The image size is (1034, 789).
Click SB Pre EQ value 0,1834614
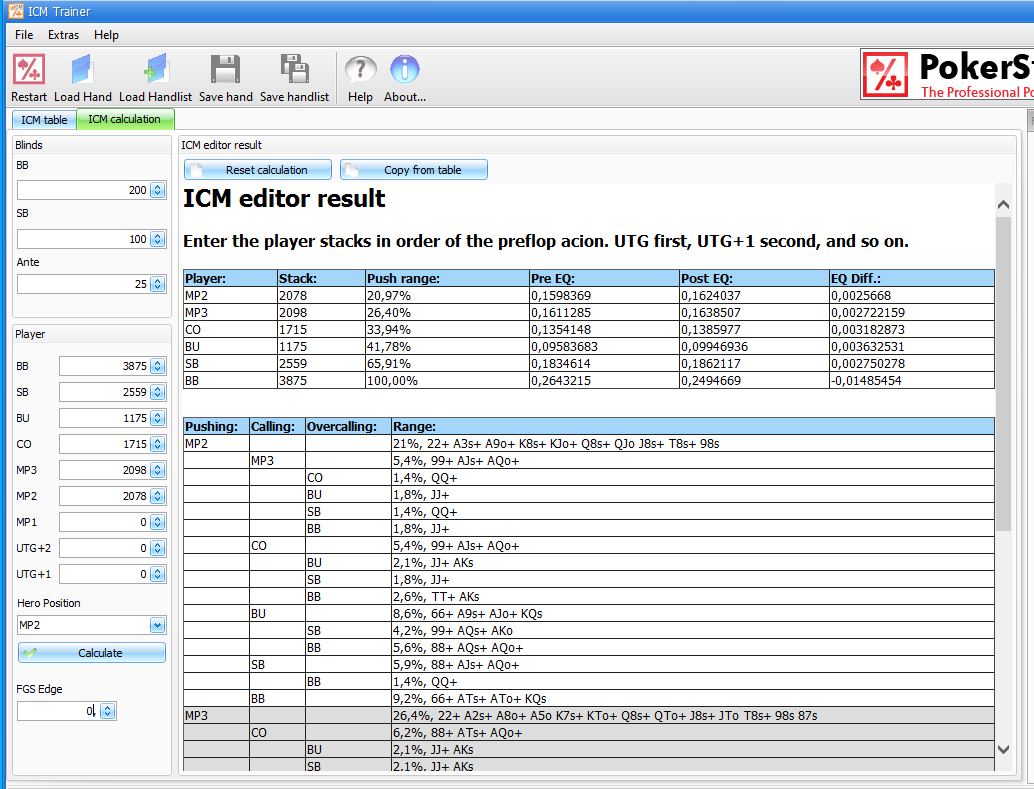coord(604,363)
